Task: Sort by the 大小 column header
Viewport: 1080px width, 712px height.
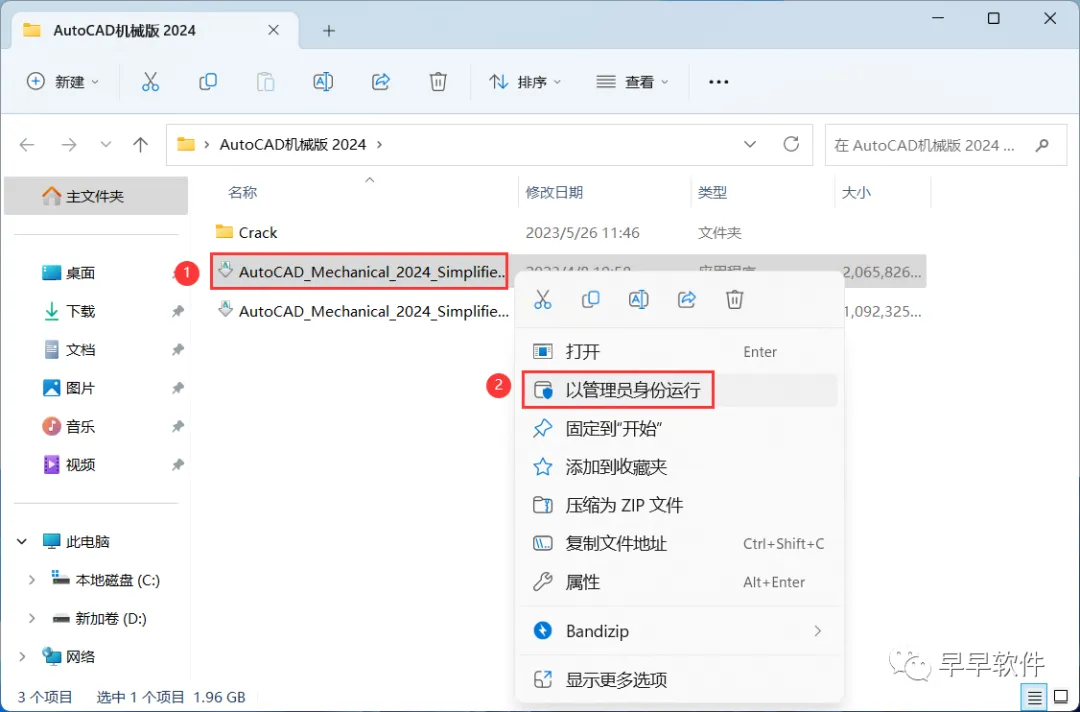Action: (x=856, y=193)
